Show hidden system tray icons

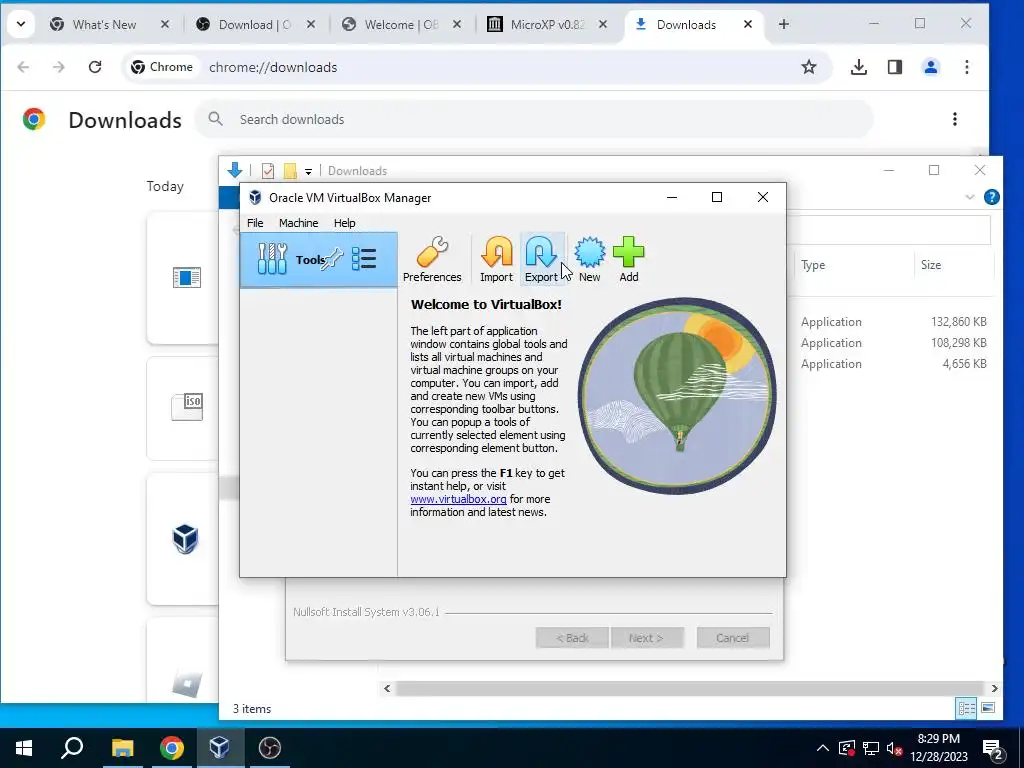click(823, 748)
